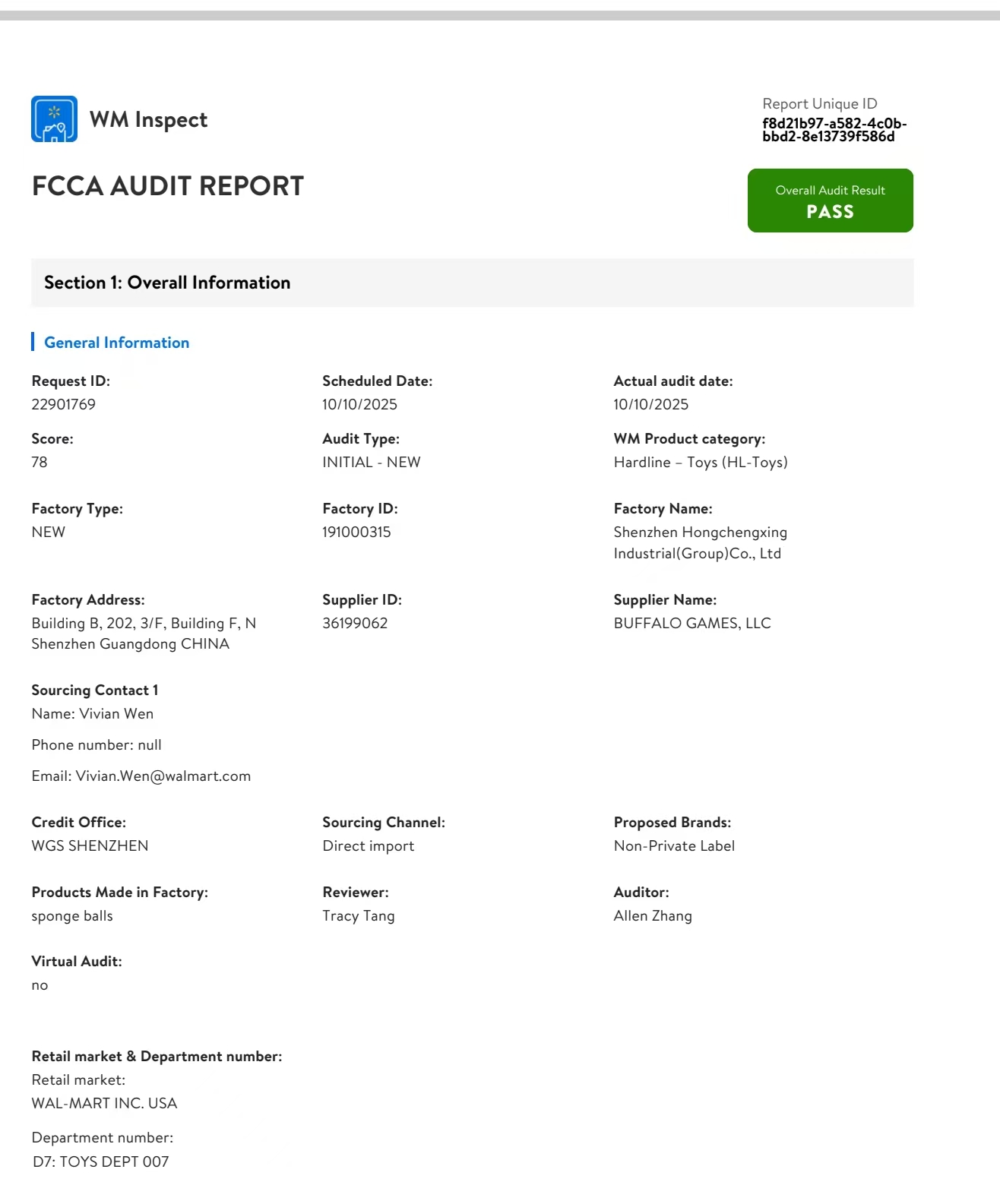Click the Phone number: null line
Image resolution: width=1000 pixels, height=1204 pixels.
pos(97,744)
